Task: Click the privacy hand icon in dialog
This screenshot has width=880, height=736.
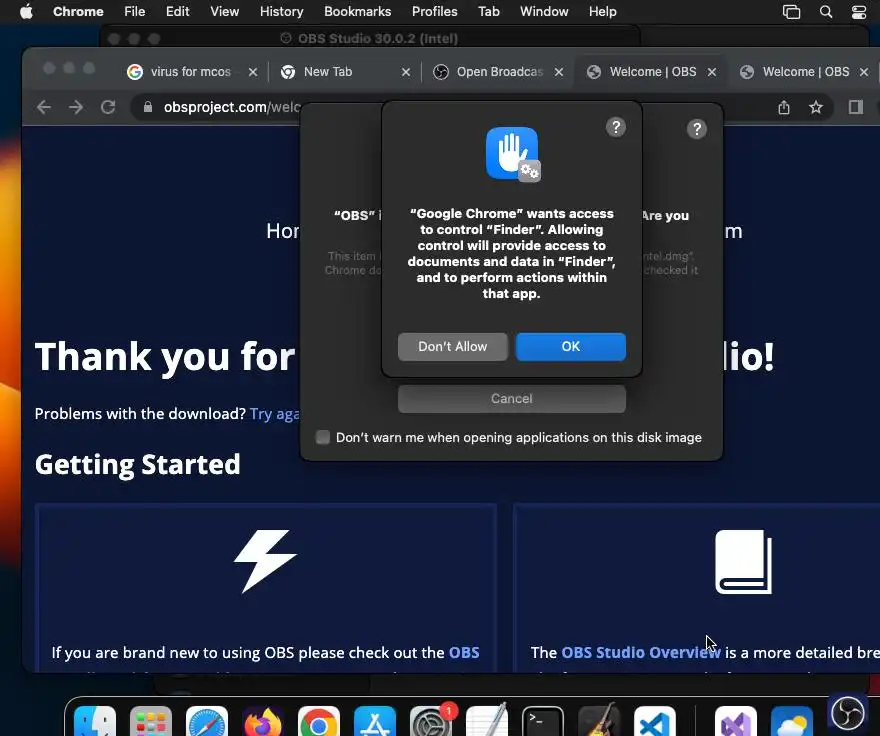Action: (512, 154)
